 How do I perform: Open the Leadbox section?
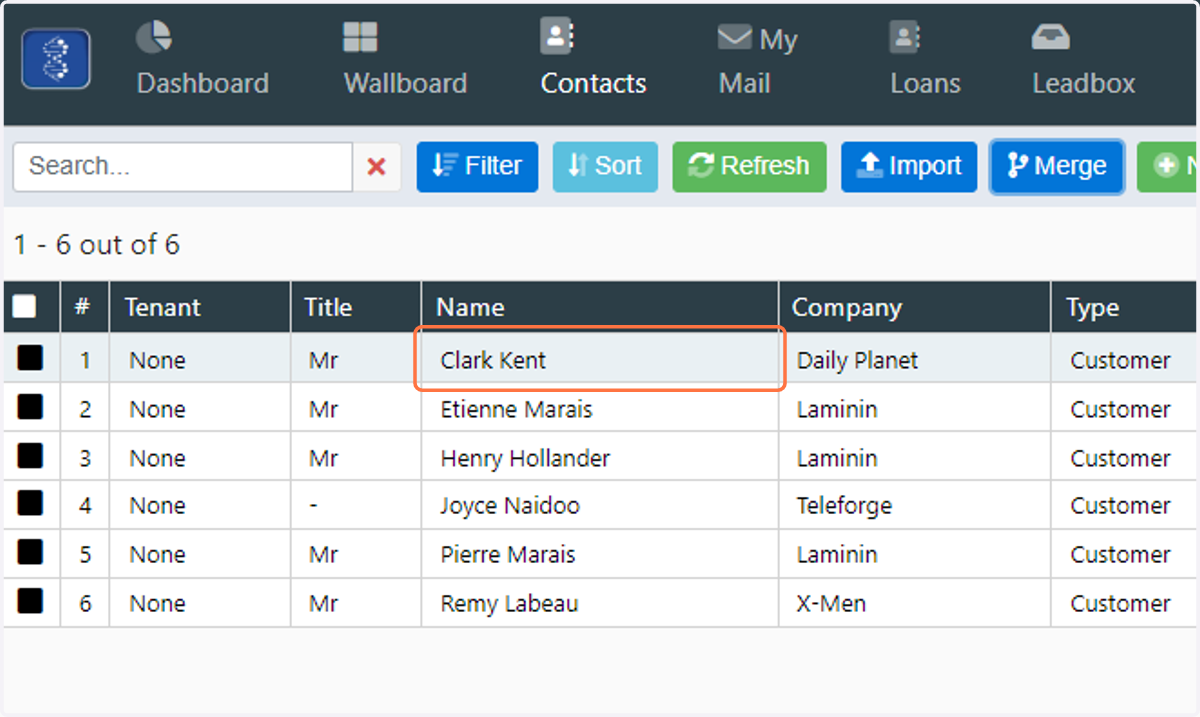click(x=1083, y=62)
